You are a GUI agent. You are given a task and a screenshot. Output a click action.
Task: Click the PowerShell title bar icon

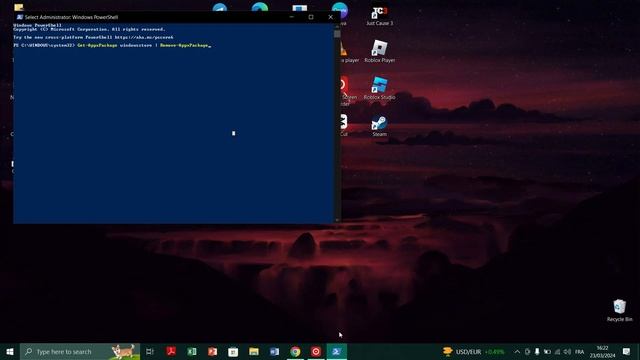19,17
